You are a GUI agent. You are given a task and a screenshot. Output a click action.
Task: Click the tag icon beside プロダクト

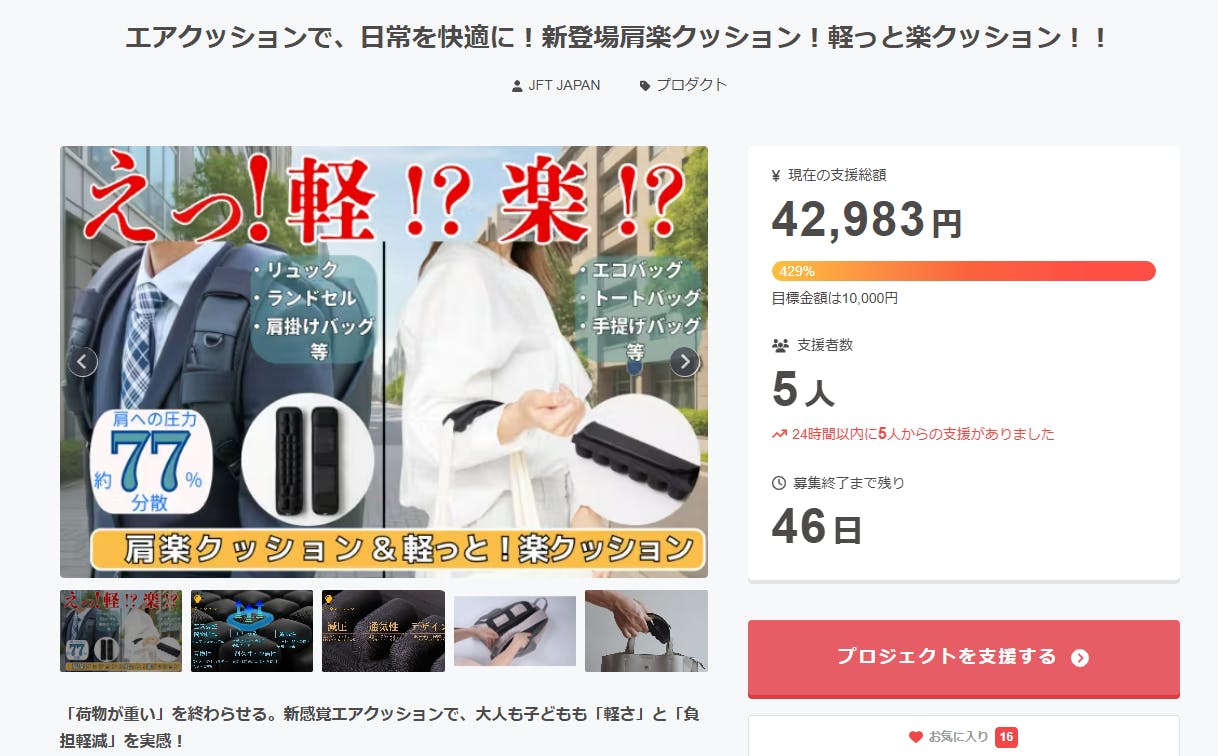coord(645,86)
